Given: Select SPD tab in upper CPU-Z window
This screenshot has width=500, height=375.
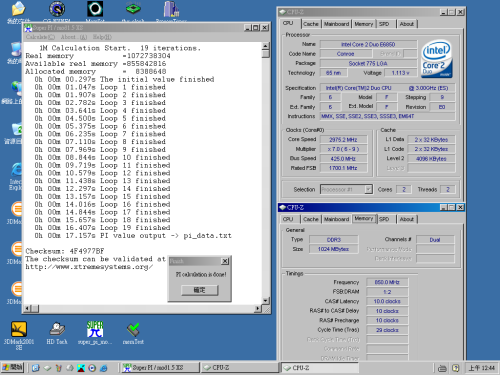Looking at the screenshot, I should [384, 24].
